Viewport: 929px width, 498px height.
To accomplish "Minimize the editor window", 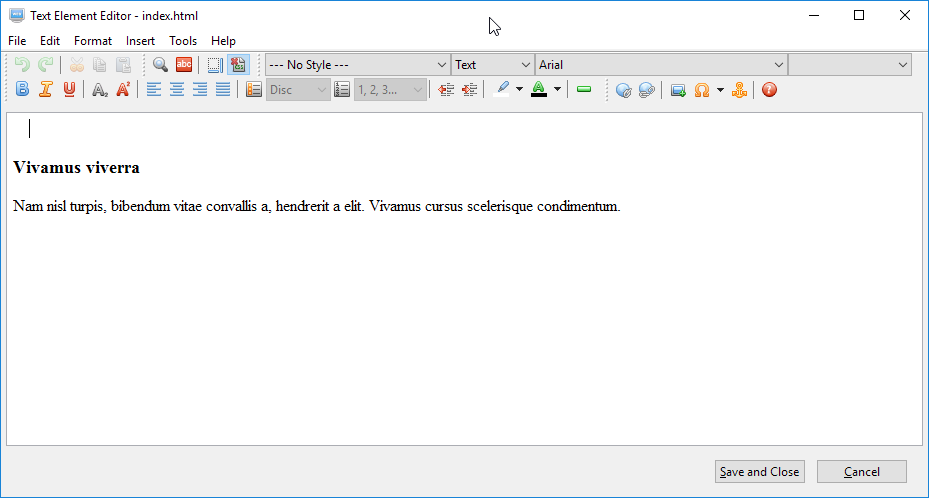I will pyautogui.click(x=814, y=15).
